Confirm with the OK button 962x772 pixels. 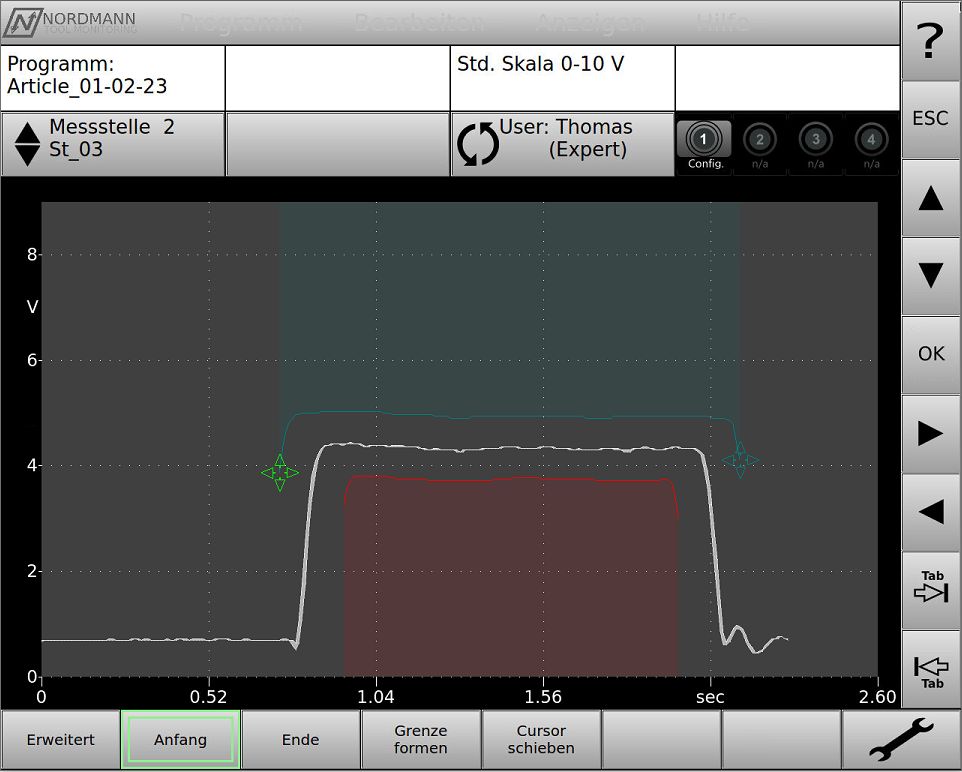click(930, 354)
